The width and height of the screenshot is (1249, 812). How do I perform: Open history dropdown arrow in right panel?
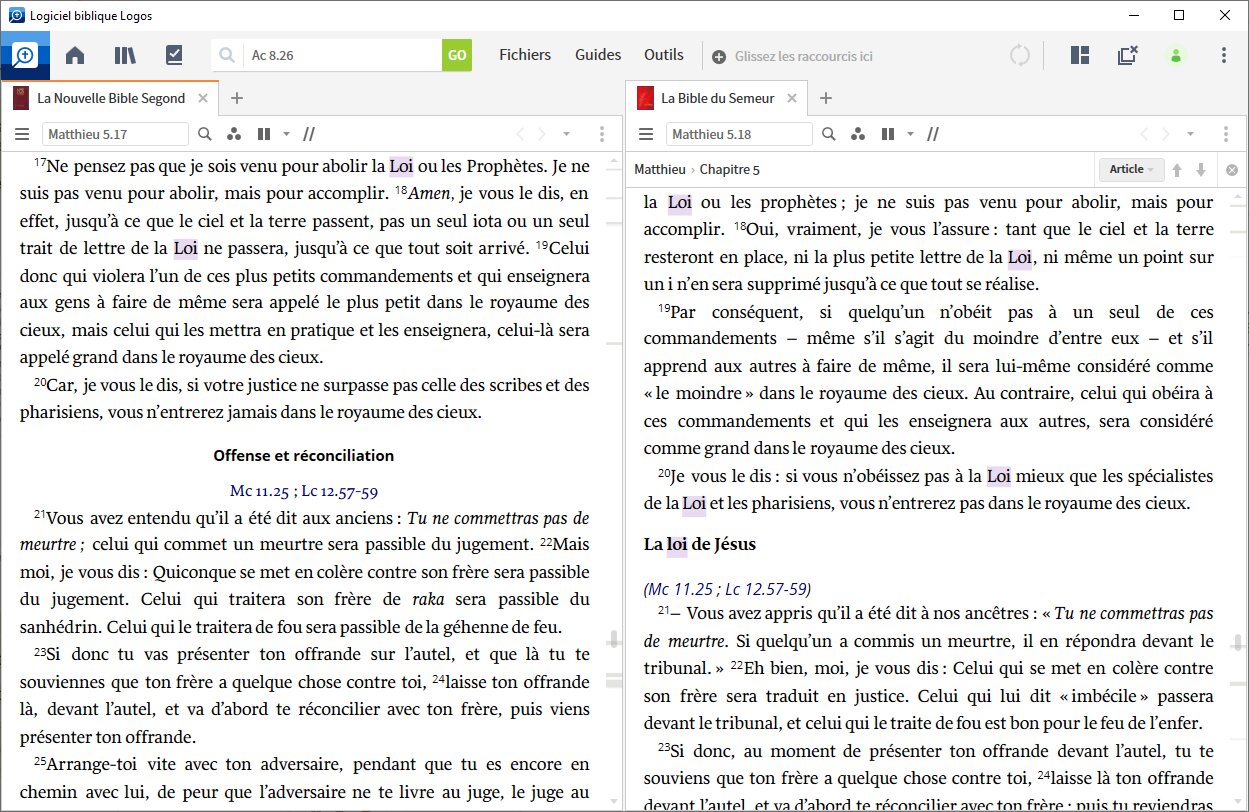1191,134
